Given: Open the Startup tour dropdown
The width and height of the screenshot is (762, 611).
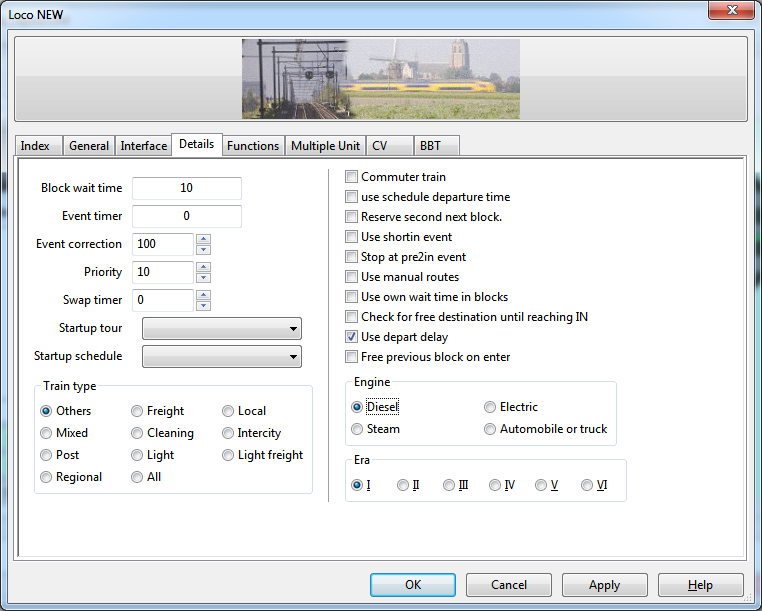Looking at the screenshot, I should 222,329.
